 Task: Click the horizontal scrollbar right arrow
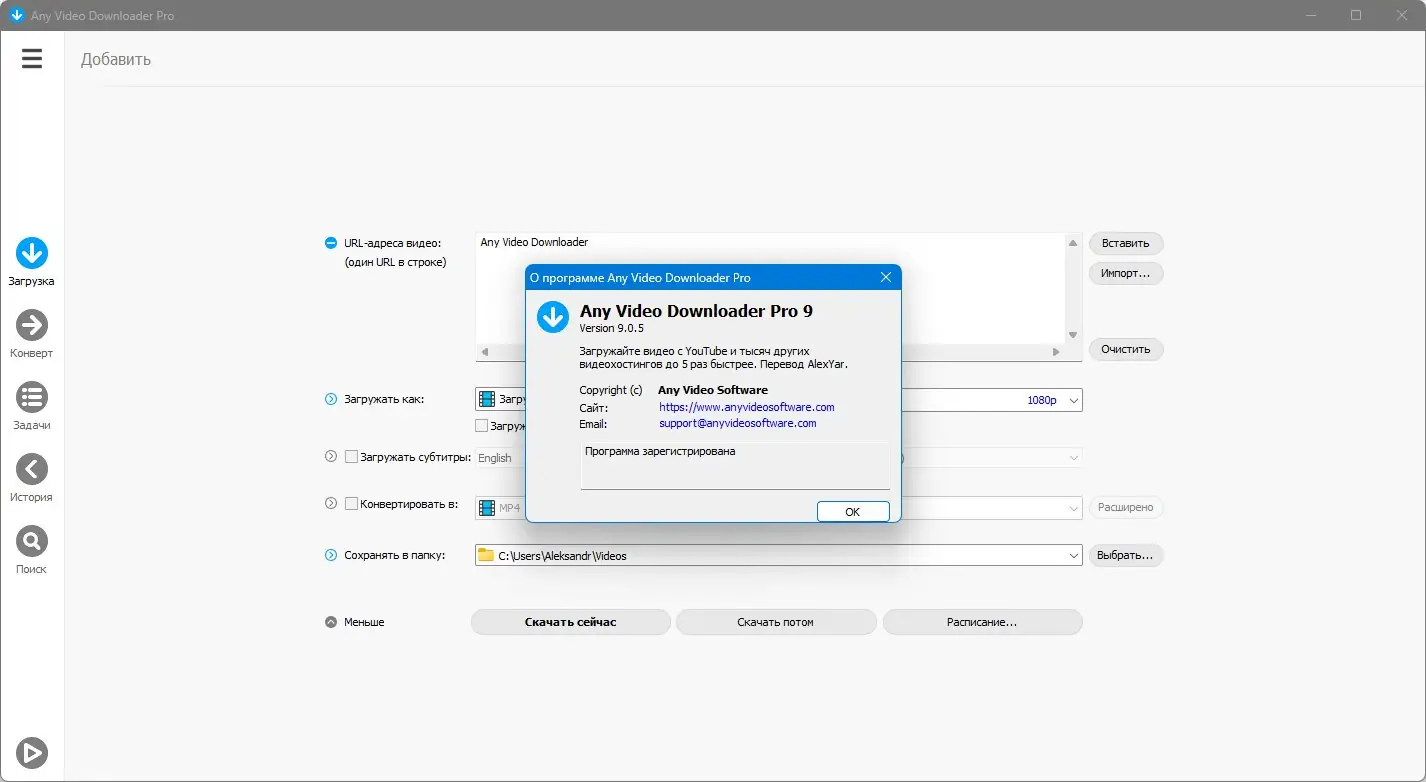click(1055, 352)
